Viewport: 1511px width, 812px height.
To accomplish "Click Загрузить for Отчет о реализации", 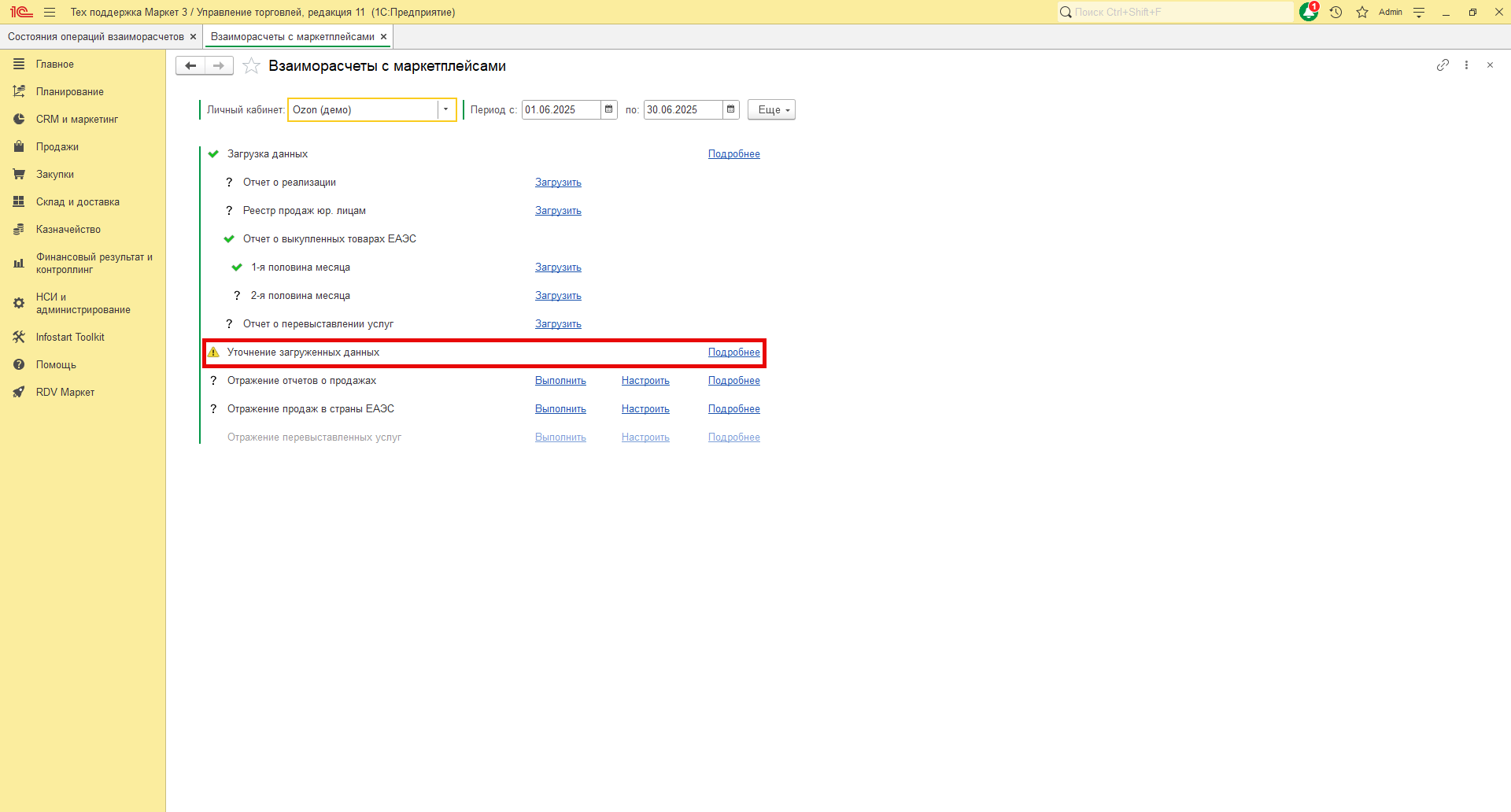I will (x=558, y=183).
